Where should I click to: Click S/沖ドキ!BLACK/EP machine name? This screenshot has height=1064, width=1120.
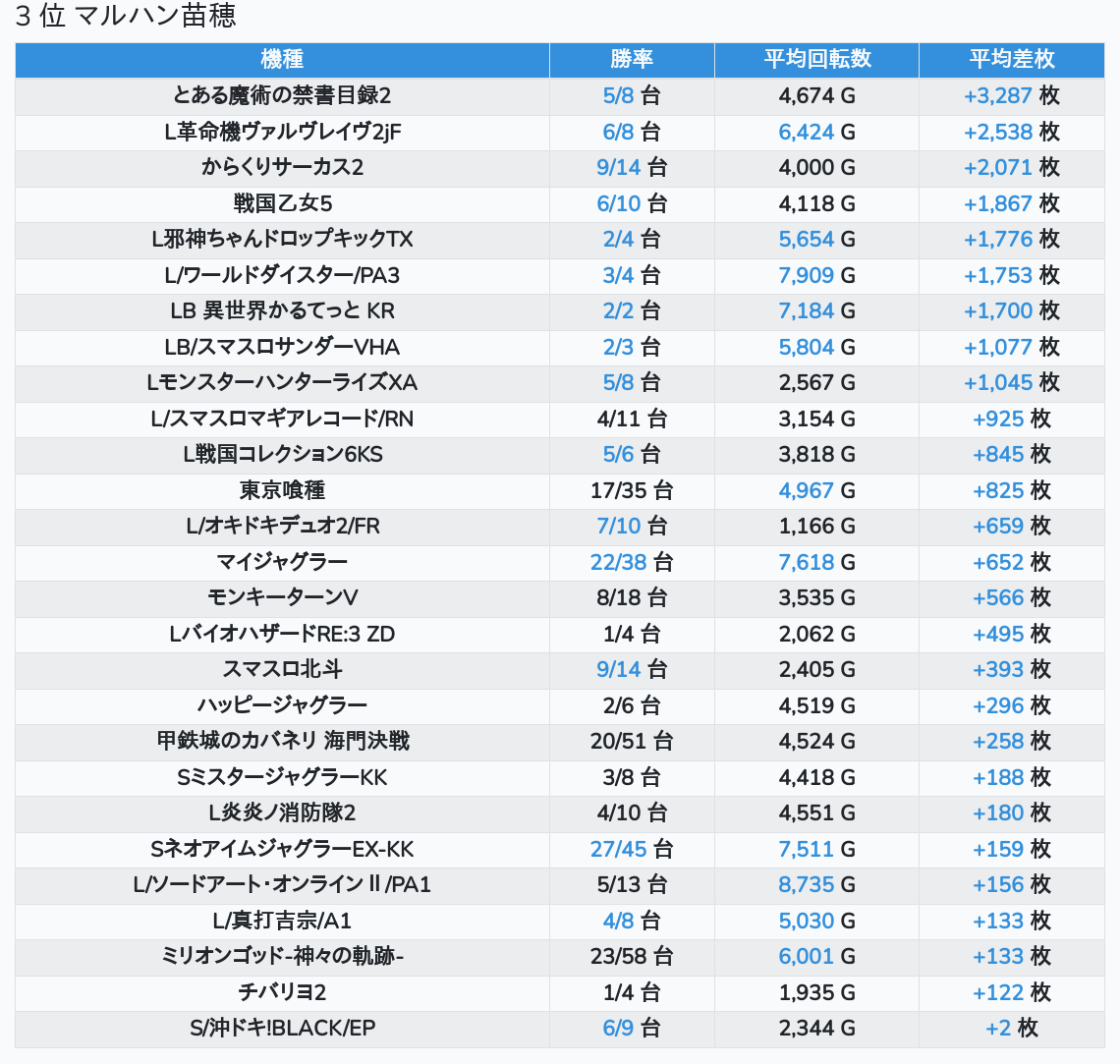tap(282, 1029)
